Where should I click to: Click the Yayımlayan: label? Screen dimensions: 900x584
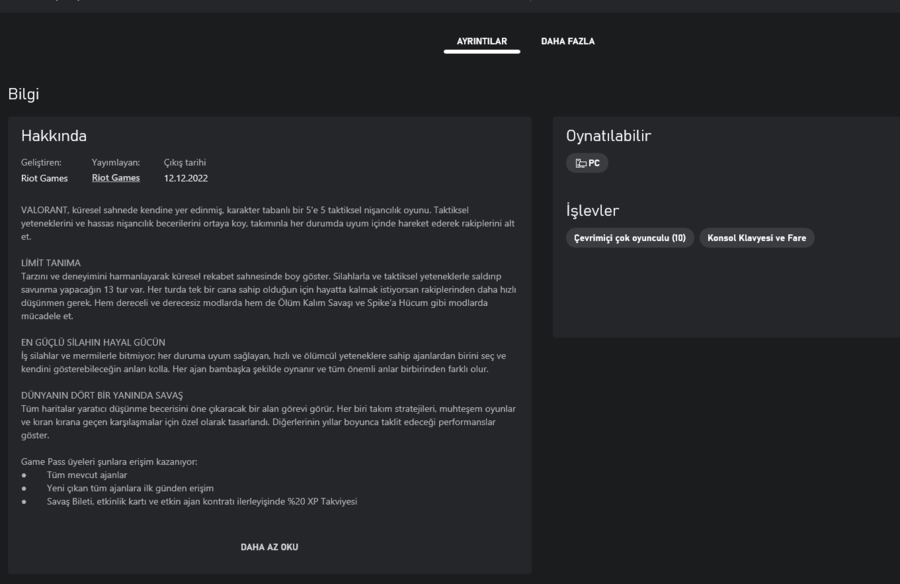pyautogui.click(x=116, y=163)
